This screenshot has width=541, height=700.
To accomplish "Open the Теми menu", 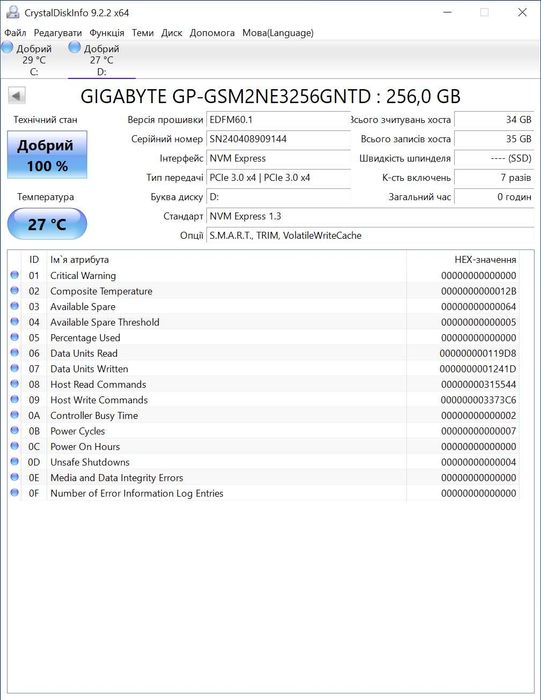I will (x=142, y=33).
